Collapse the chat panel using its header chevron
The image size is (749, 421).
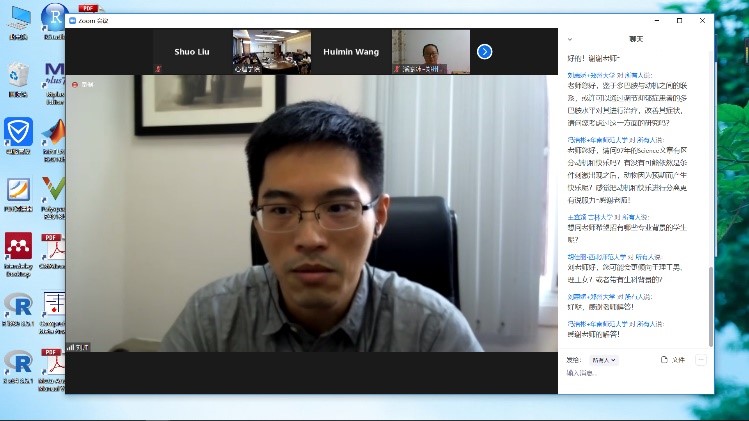pyautogui.click(x=570, y=39)
